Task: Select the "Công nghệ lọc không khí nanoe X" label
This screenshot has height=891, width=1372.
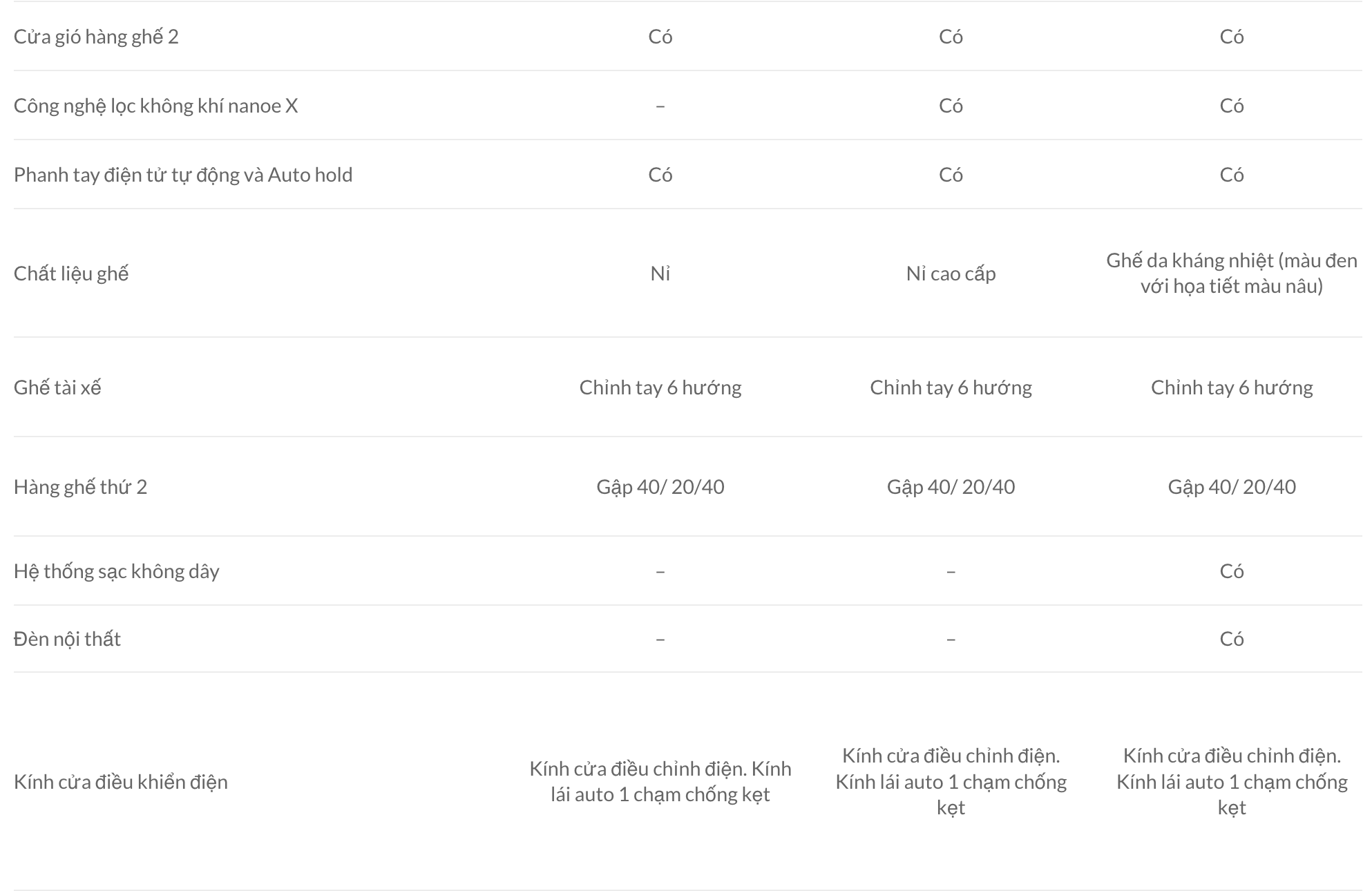Action: point(155,106)
